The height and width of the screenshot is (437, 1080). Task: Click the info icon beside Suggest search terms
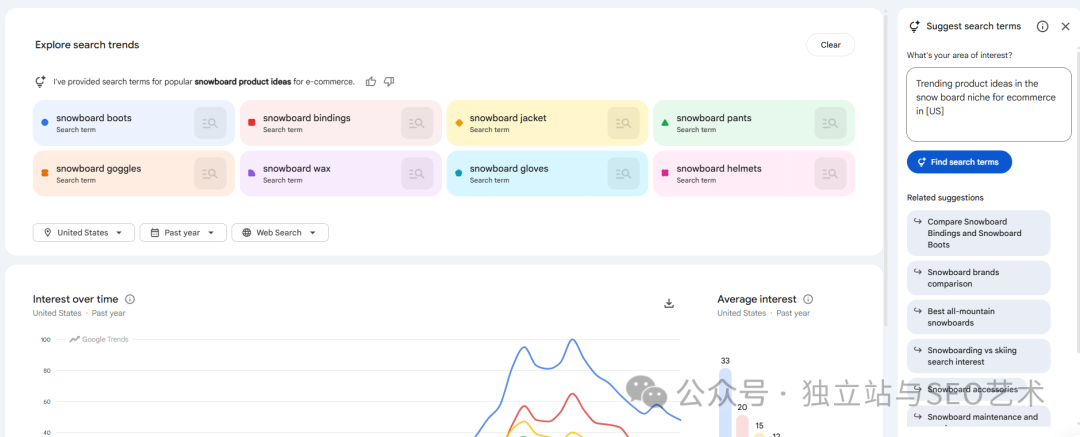1042,27
